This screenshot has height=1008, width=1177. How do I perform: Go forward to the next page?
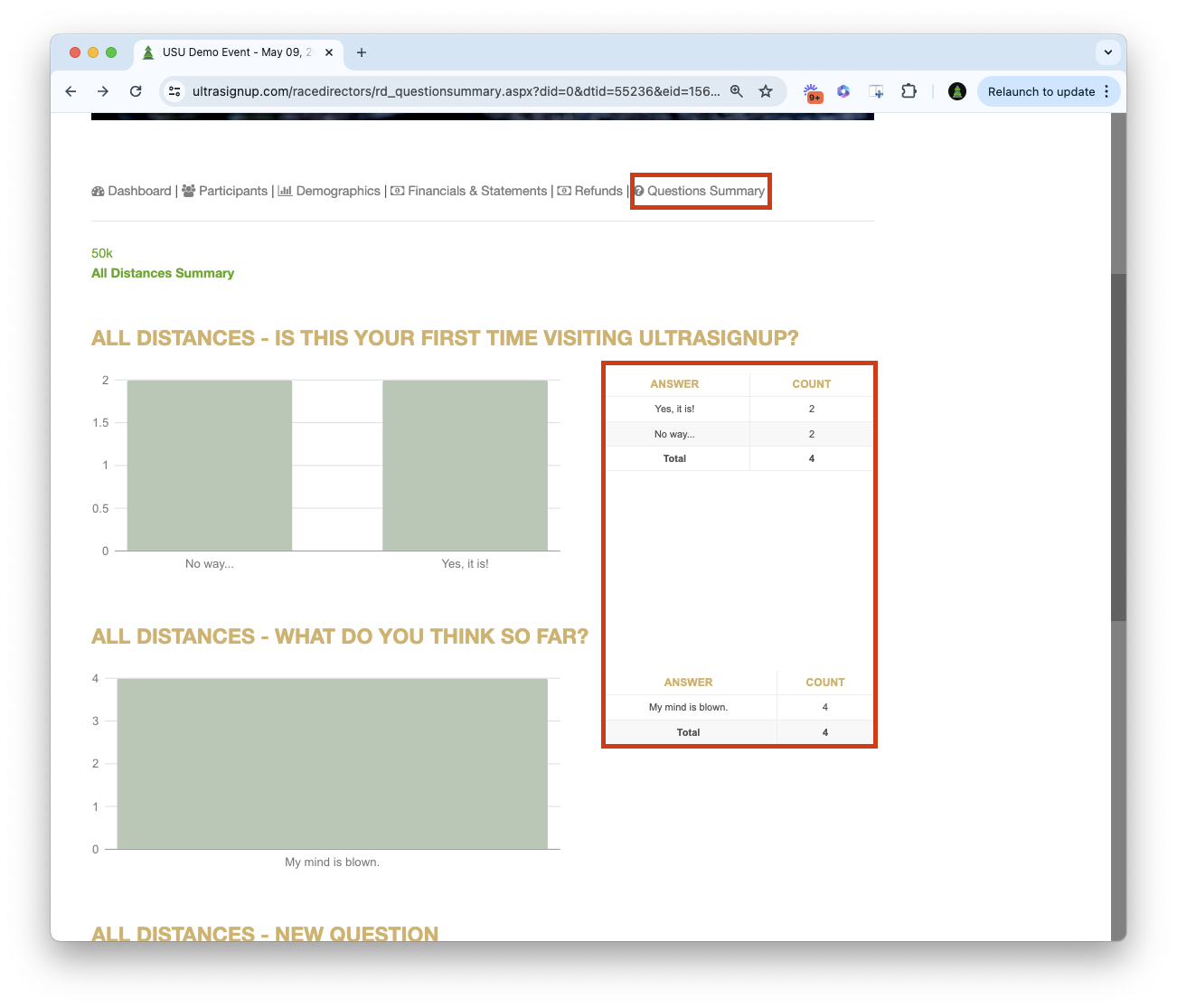tap(103, 91)
